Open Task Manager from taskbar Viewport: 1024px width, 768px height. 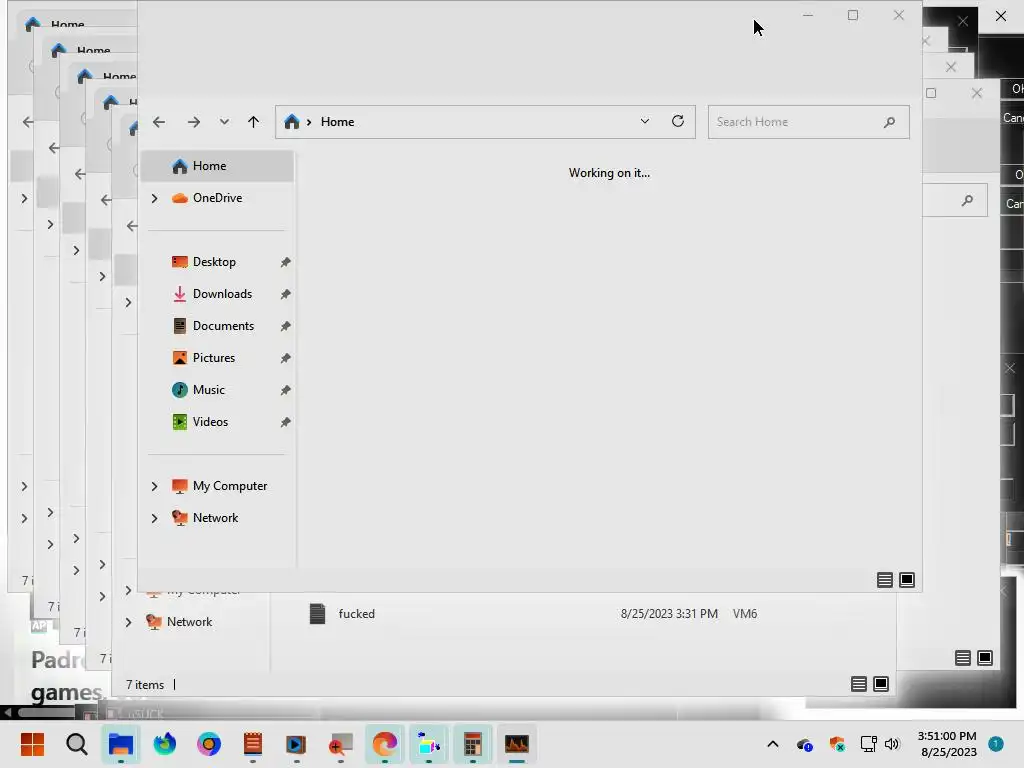[517, 744]
